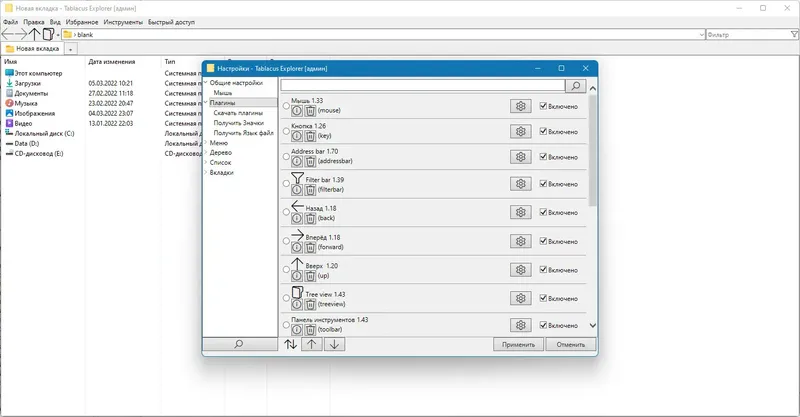Click the Отменить button
The width and height of the screenshot is (800, 417).
[570, 345]
